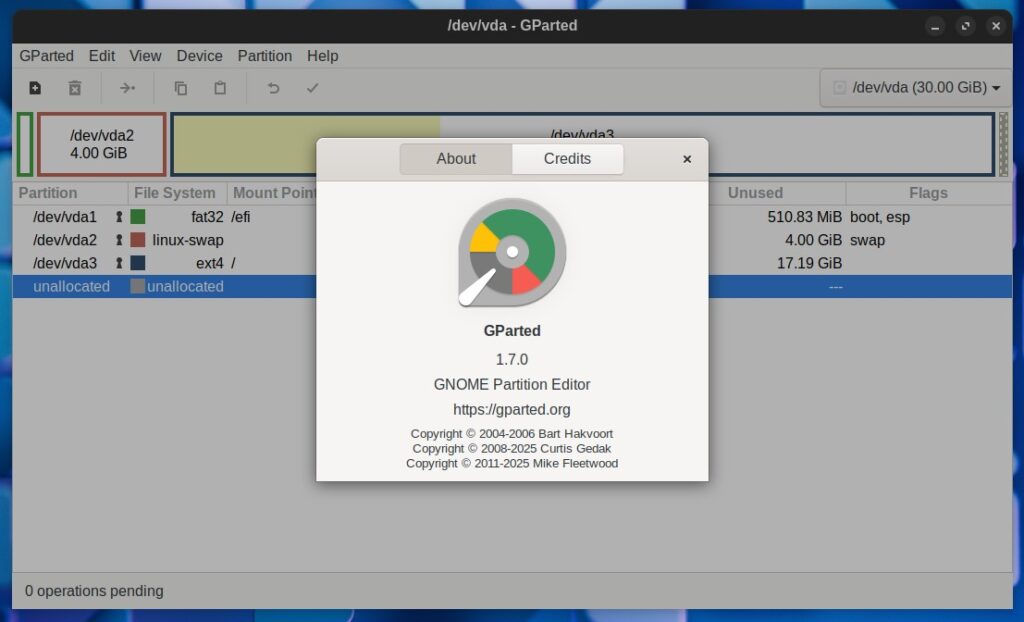Screen dimensions: 1024x622
Task: Click the red linux-swap color swatch
Action: point(138,240)
